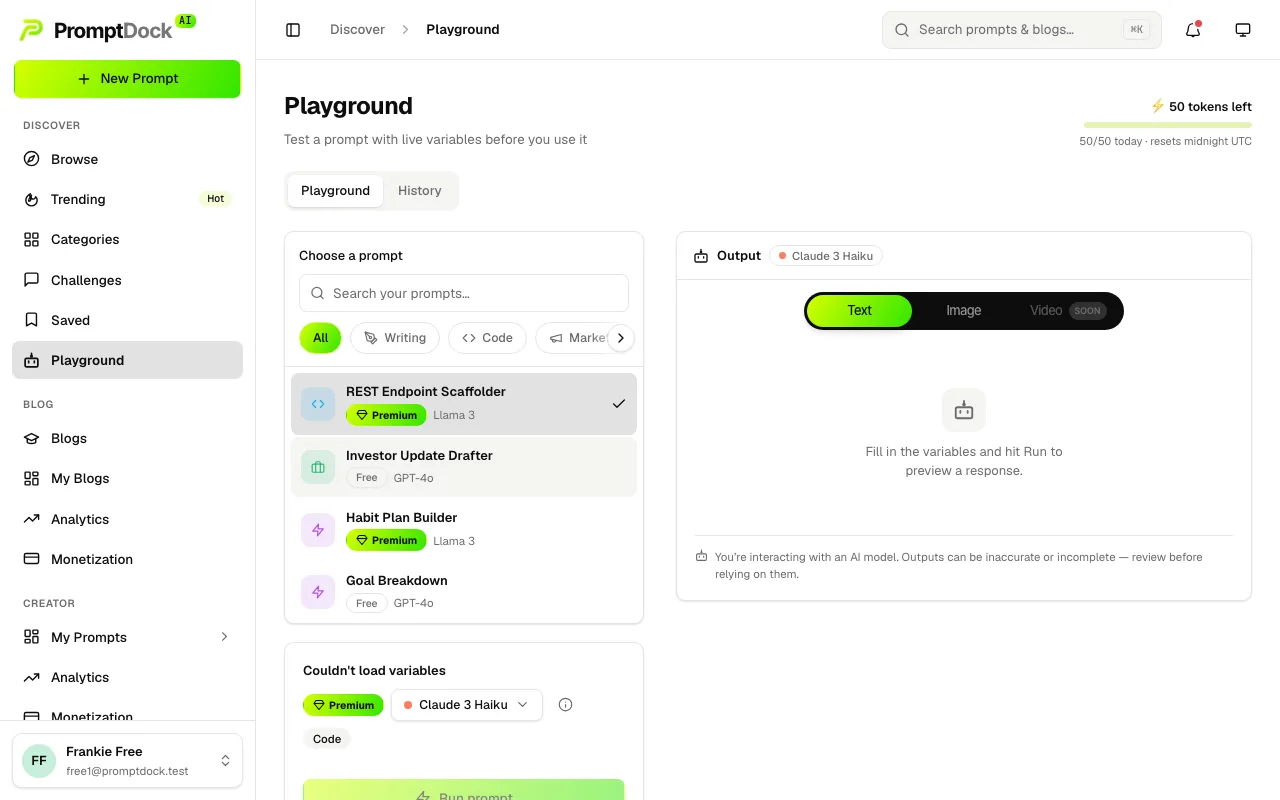Click the Search prompts & blogs field
This screenshot has height=800, width=1280.
pos(1022,30)
